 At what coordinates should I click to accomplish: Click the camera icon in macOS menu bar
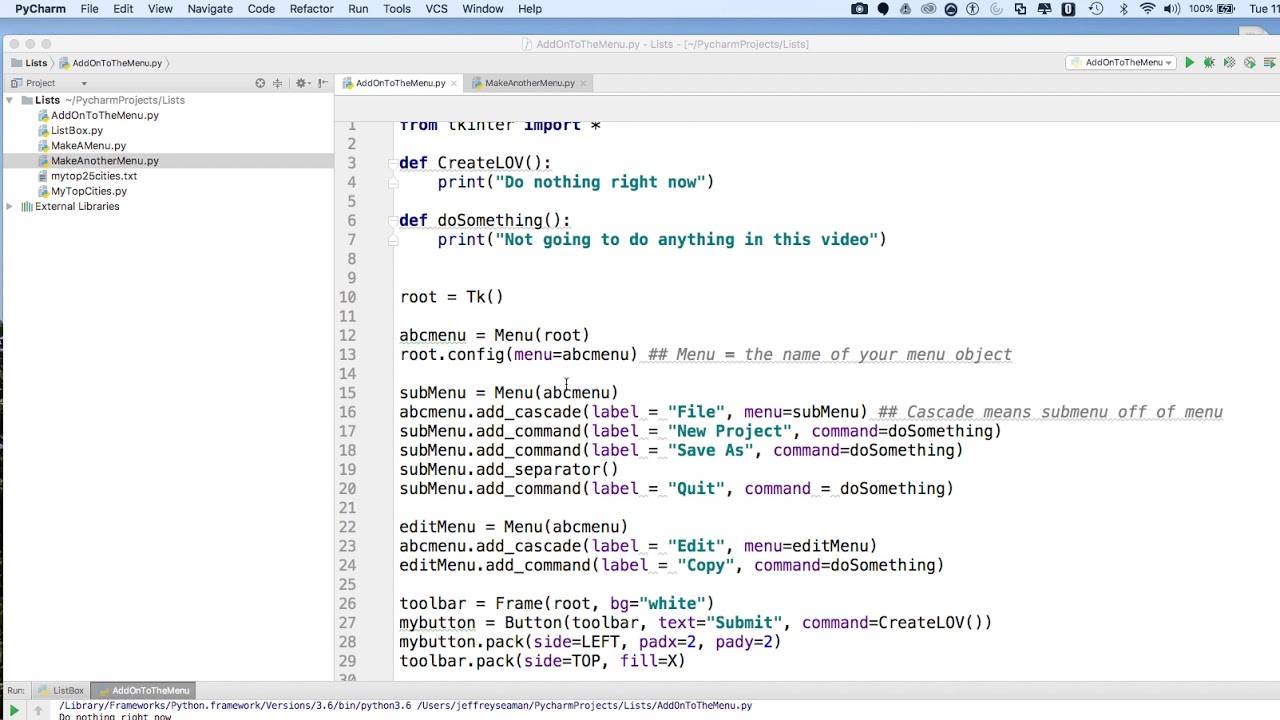click(859, 9)
